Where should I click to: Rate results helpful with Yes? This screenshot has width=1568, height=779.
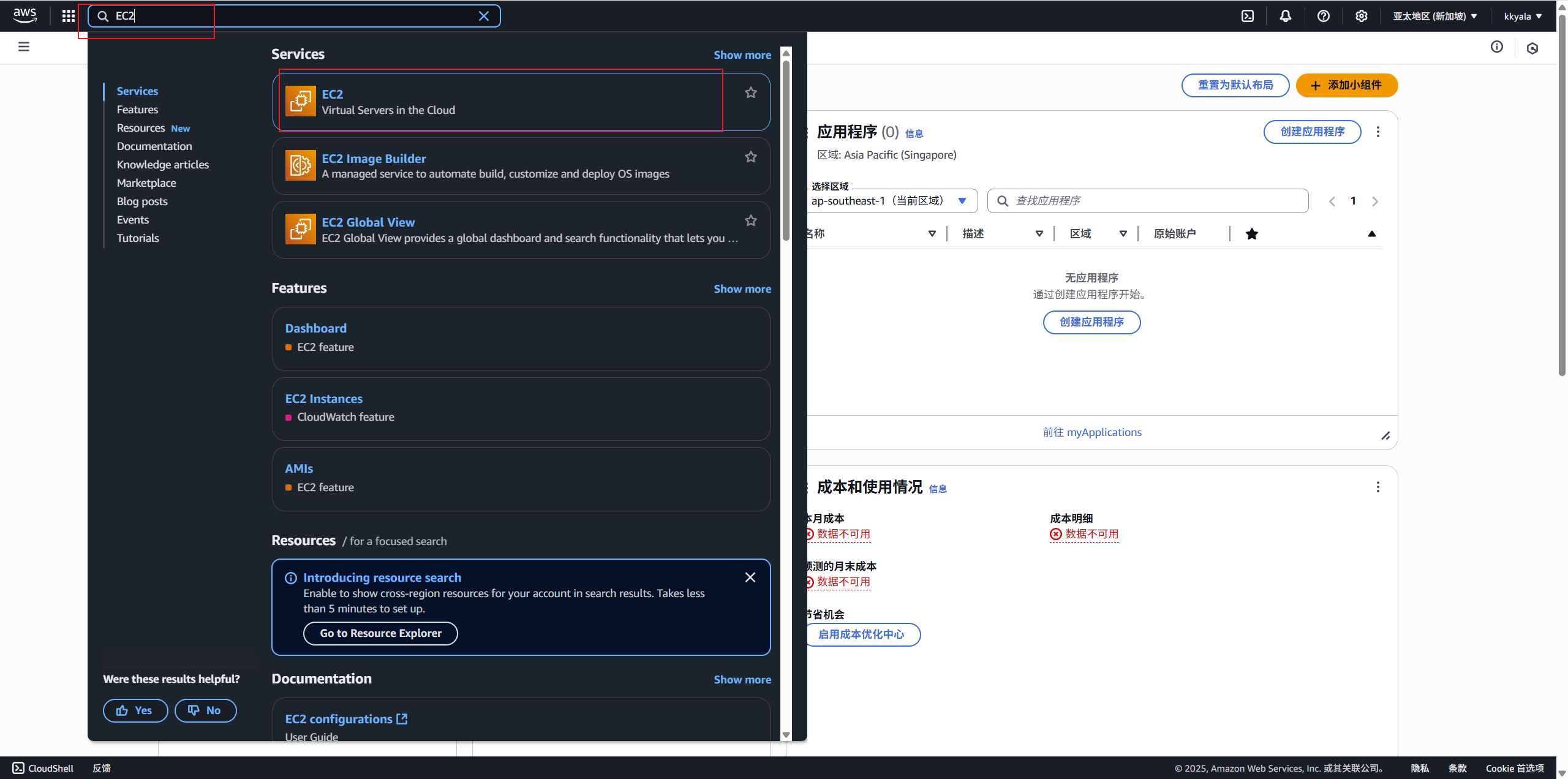point(135,710)
